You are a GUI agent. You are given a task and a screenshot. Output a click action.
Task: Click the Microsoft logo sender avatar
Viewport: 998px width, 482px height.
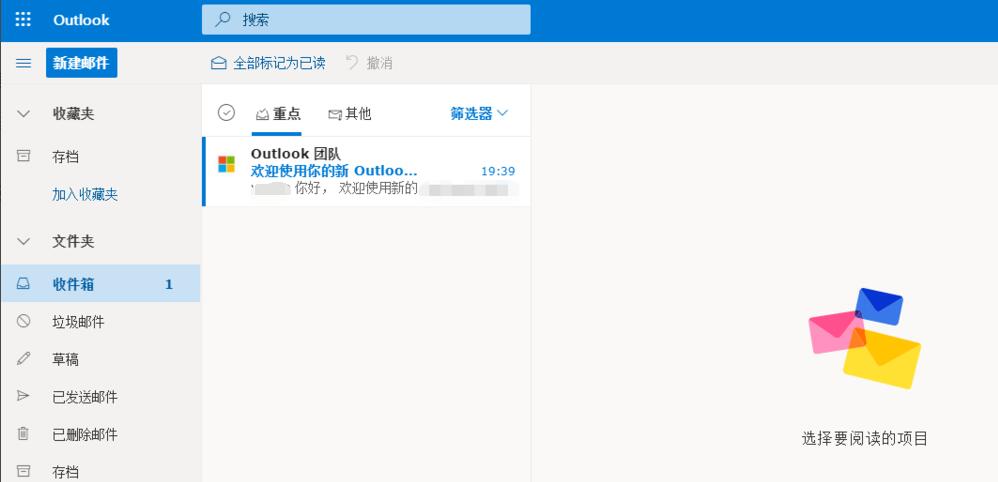[x=226, y=164]
